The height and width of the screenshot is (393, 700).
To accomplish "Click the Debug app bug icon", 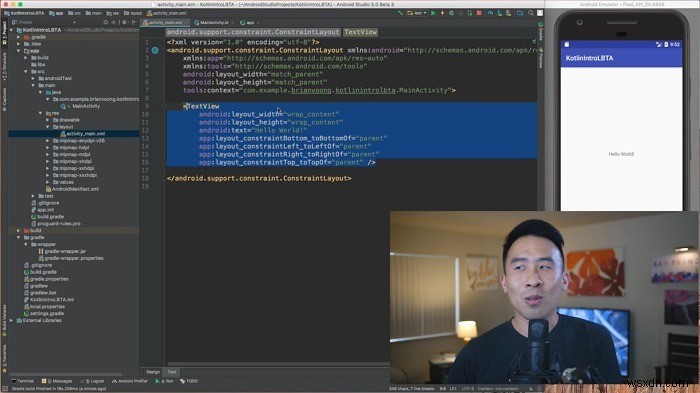I will click(x=452, y=13).
